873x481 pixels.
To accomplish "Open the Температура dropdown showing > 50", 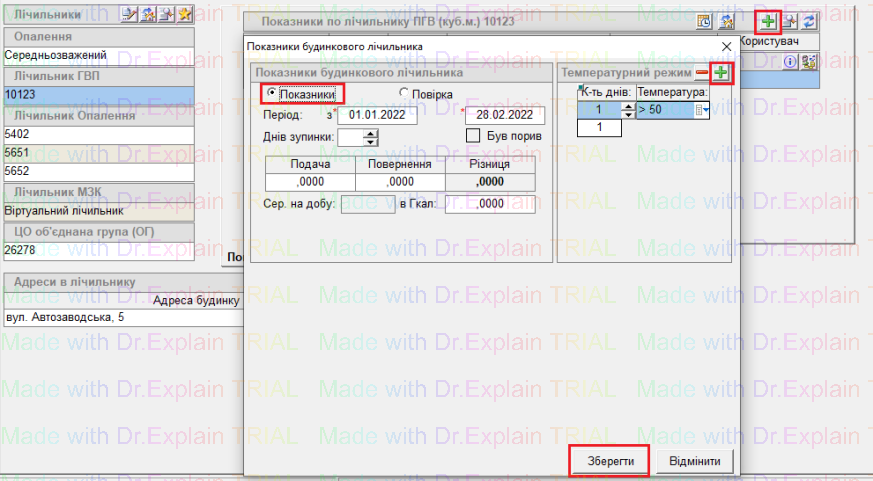I will [705, 111].
